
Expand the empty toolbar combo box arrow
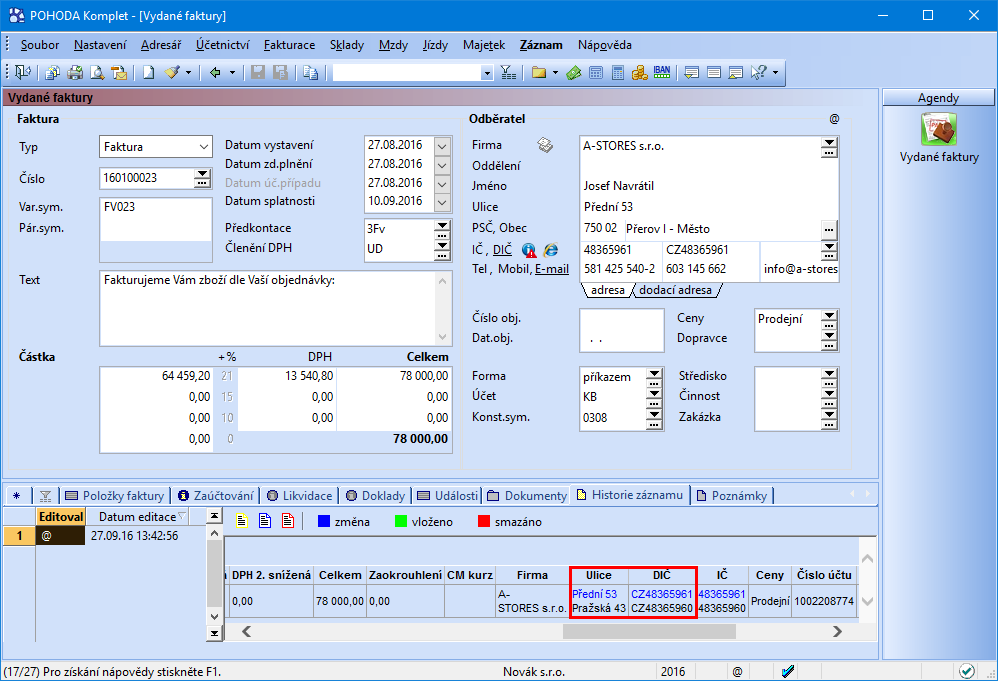(487, 73)
